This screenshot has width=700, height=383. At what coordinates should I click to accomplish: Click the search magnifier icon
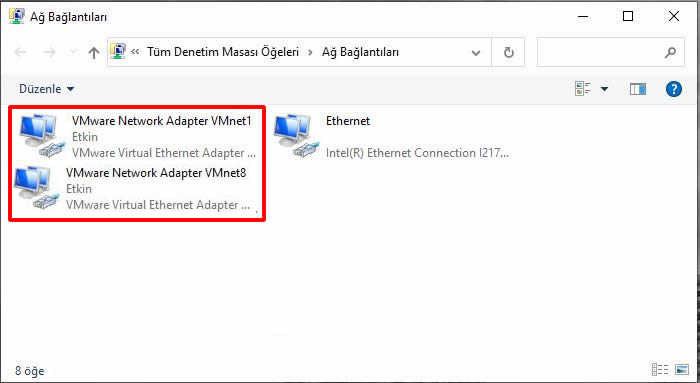click(x=670, y=52)
